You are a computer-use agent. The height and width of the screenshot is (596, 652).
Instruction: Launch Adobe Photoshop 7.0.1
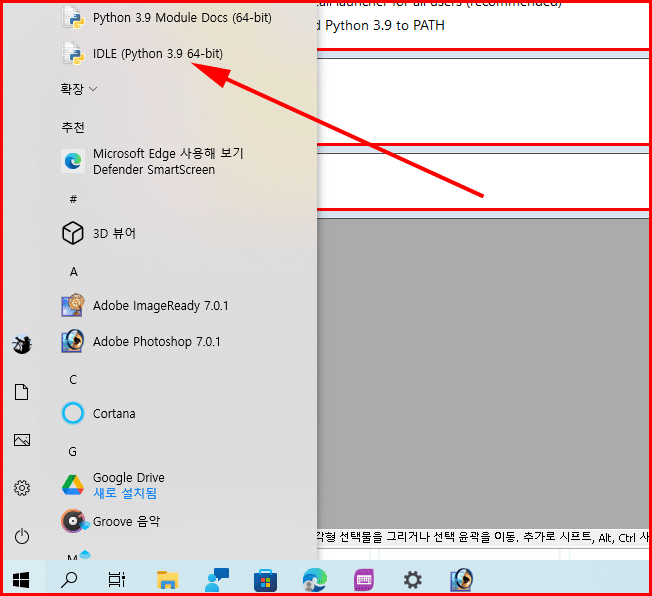tap(141, 341)
